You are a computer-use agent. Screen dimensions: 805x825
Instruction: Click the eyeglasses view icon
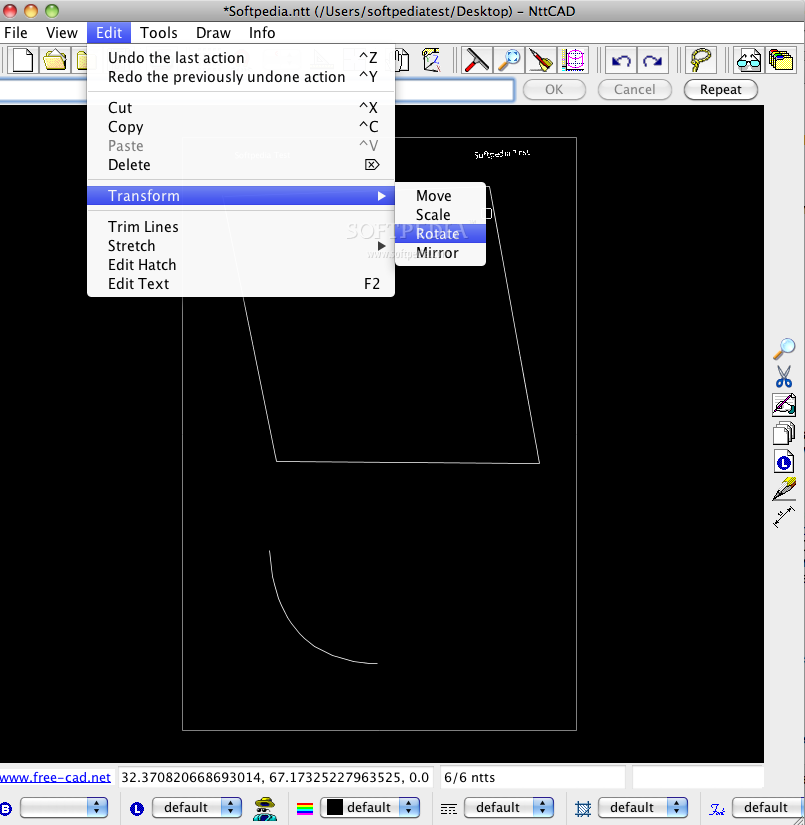(x=748, y=59)
